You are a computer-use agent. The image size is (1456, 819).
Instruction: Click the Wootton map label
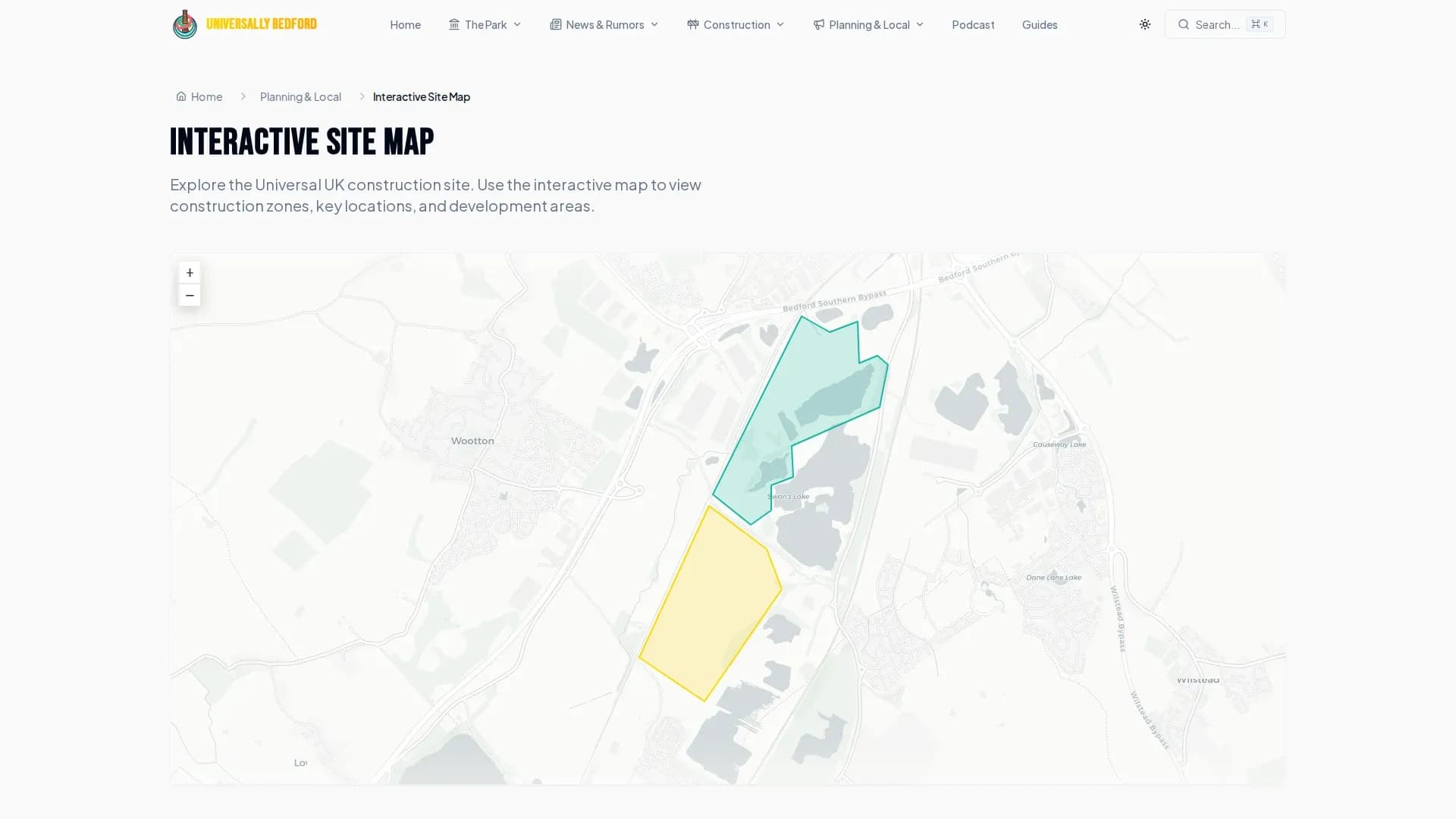click(x=472, y=441)
